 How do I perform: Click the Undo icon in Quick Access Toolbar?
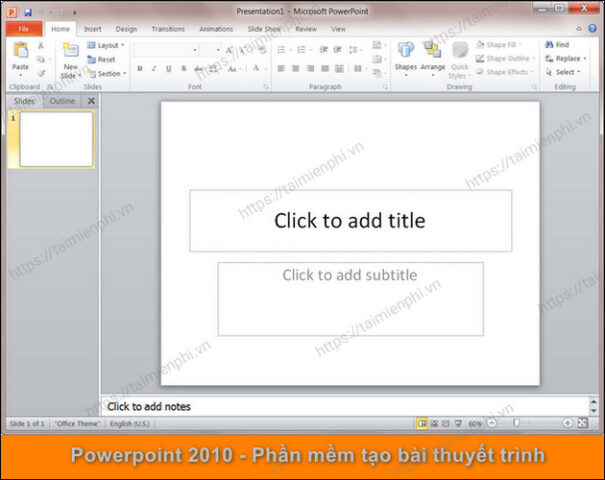click(42, 12)
